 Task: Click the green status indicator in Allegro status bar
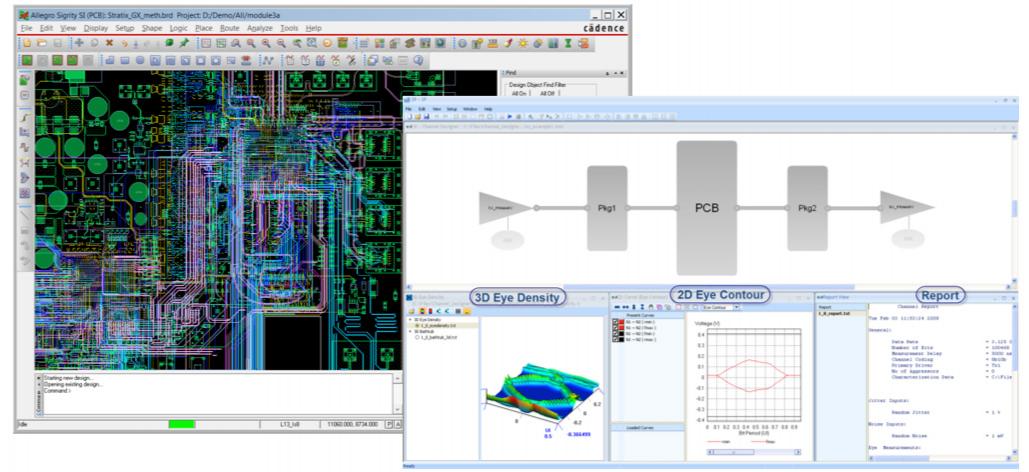click(182, 425)
